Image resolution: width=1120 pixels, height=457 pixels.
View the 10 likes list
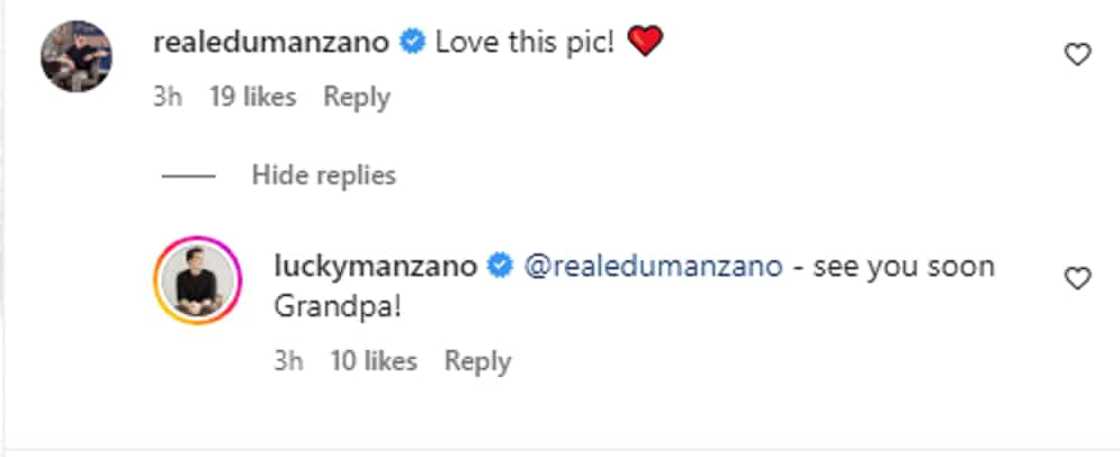coord(373,361)
